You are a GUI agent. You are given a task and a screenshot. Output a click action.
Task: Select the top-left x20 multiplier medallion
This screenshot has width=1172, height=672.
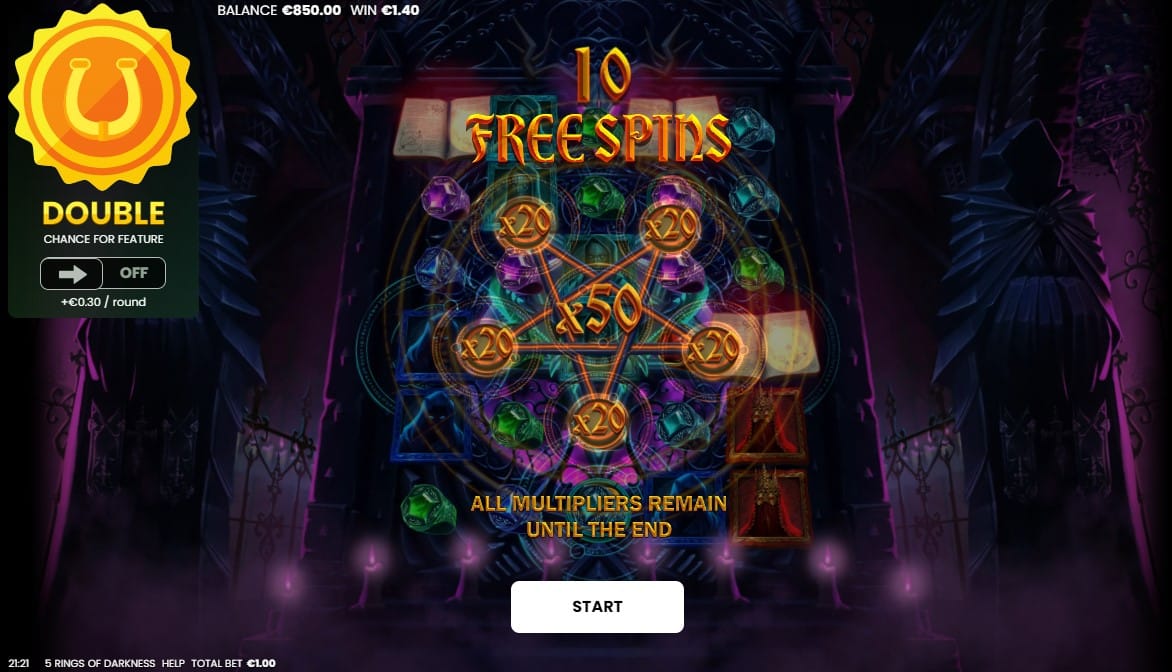coord(525,224)
